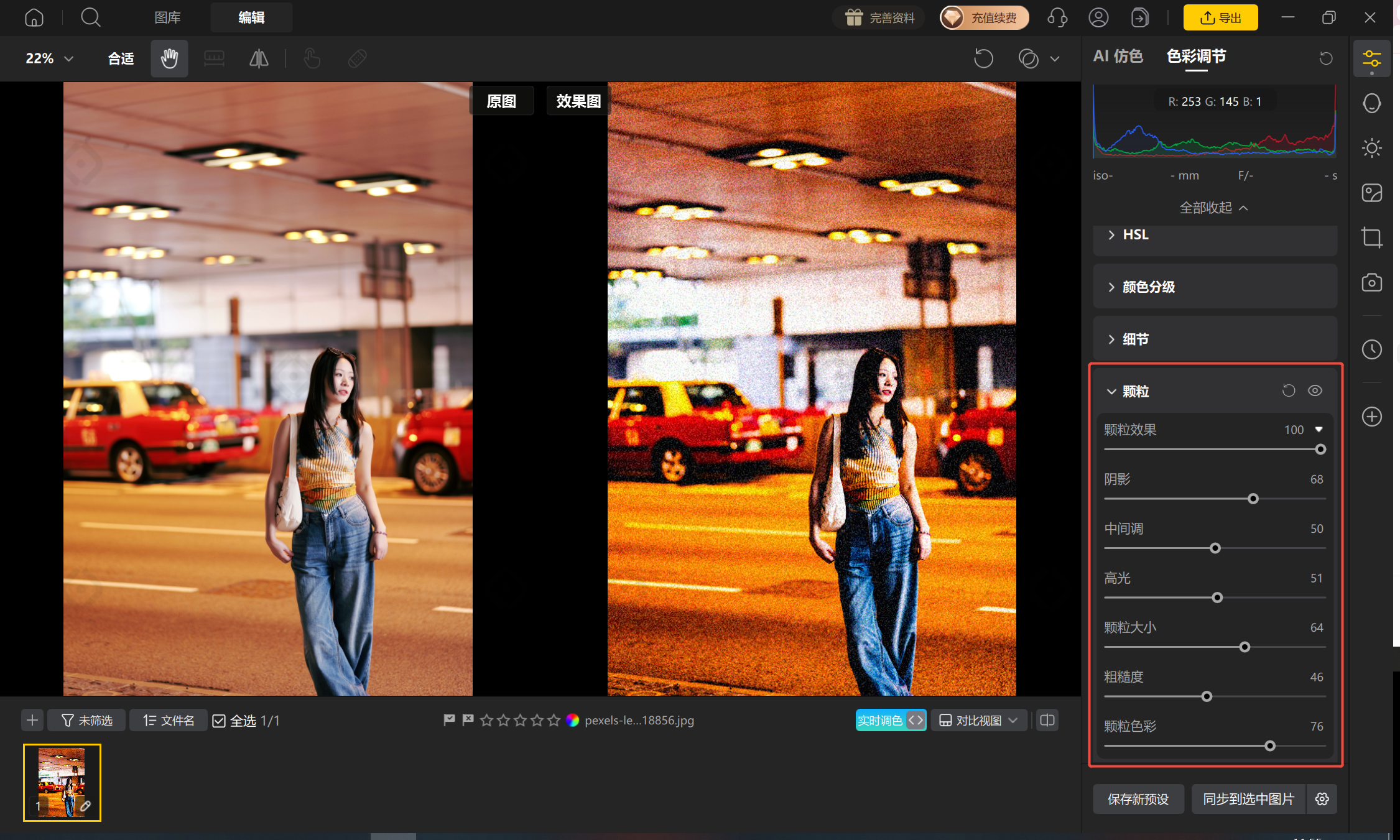Expand the 细节 section
The image size is (1400, 840).
pyautogui.click(x=1215, y=339)
